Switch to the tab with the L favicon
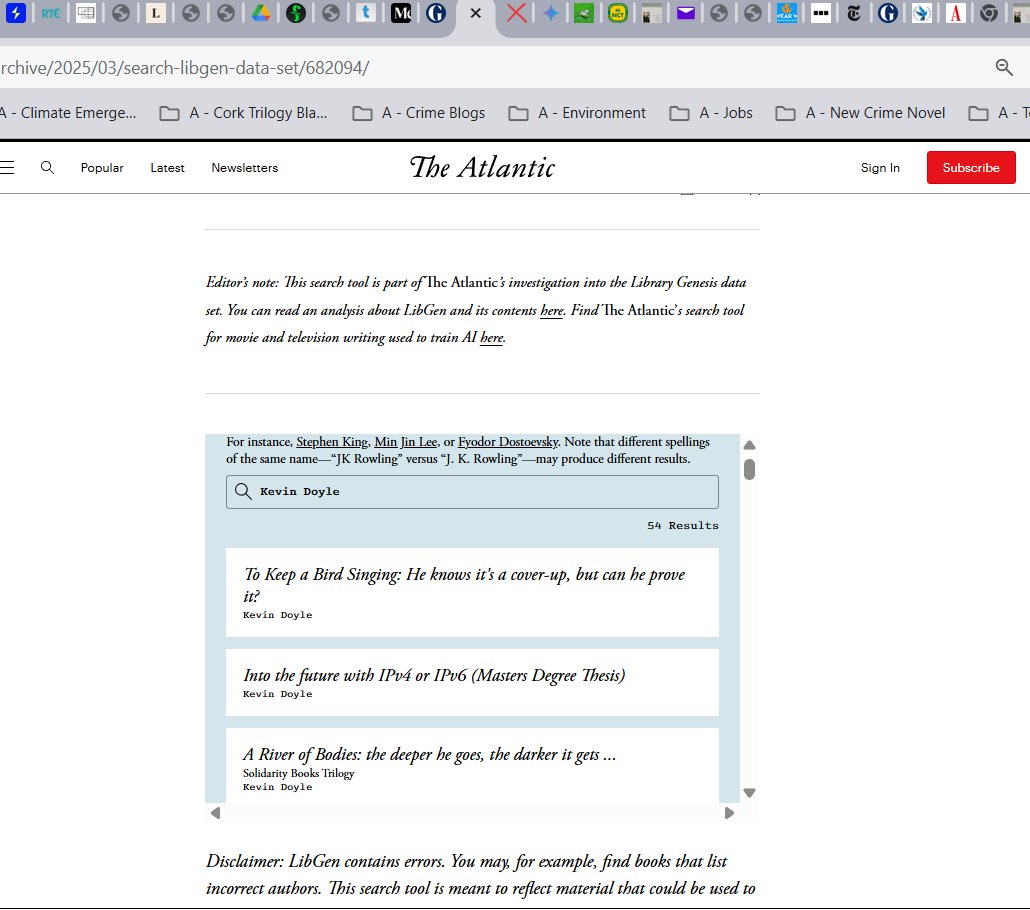1030x910 pixels. point(156,12)
